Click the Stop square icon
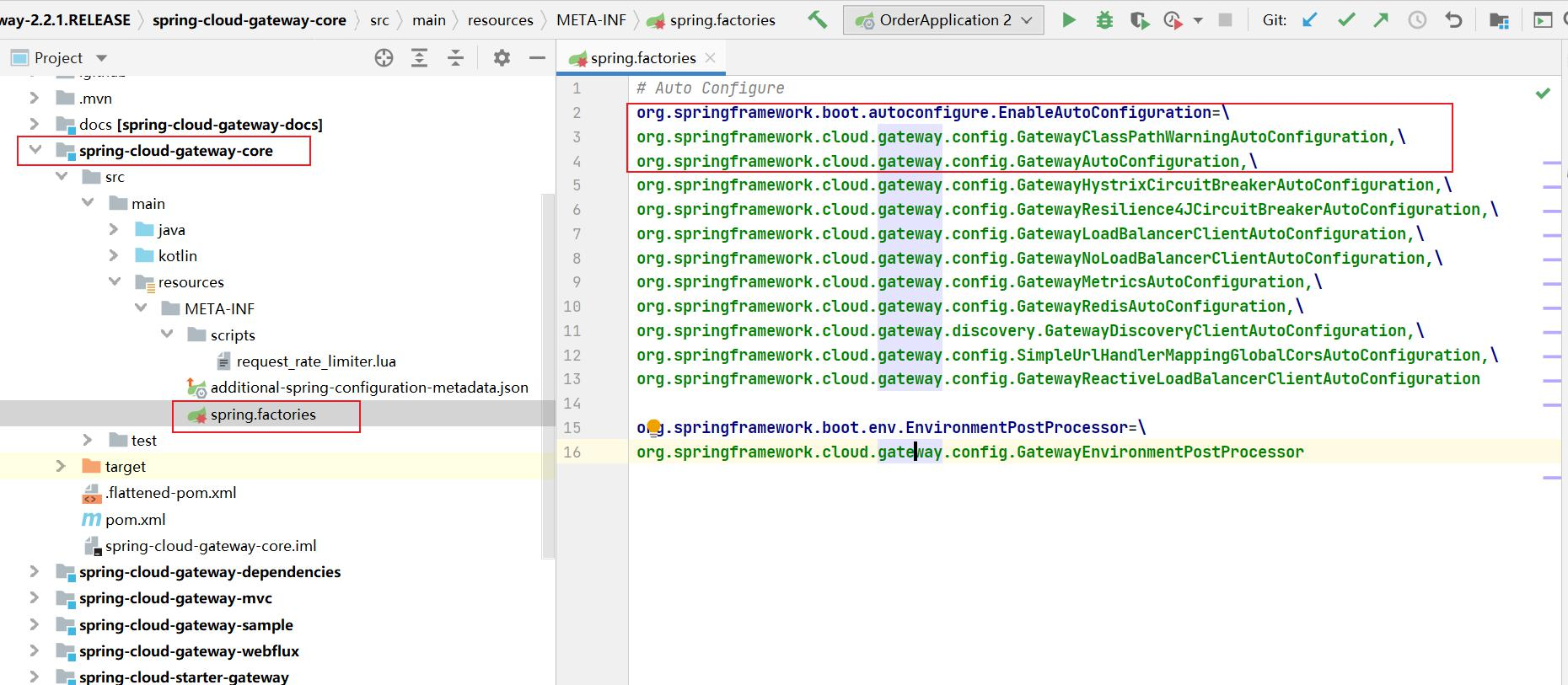The width and height of the screenshot is (1568, 685). point(1226,19)
